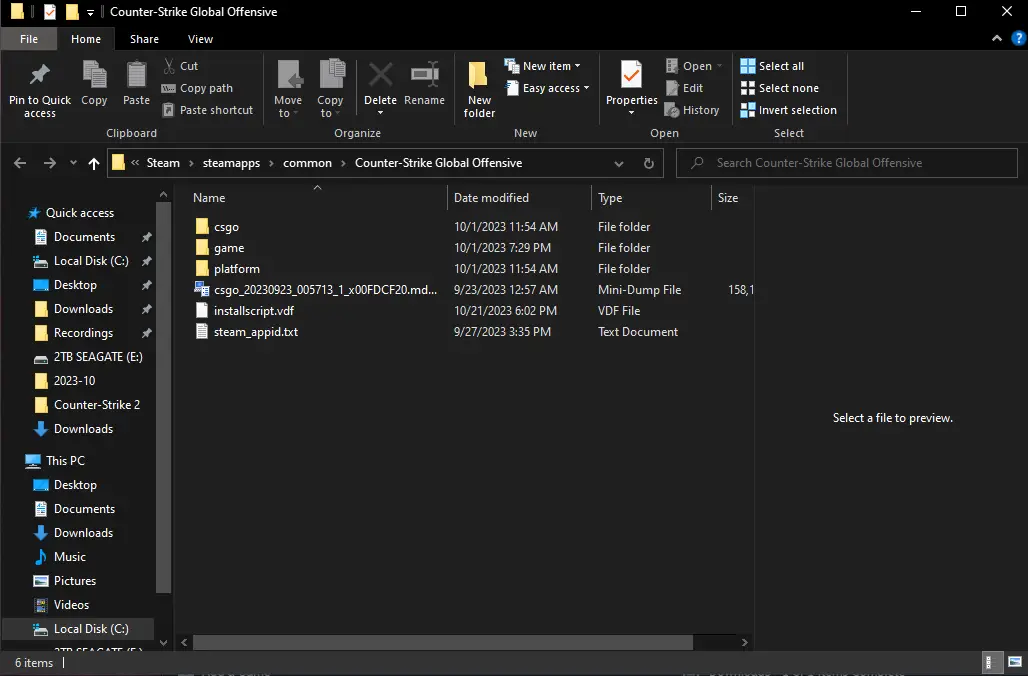Go up one folder level

[x=94, y=163]
